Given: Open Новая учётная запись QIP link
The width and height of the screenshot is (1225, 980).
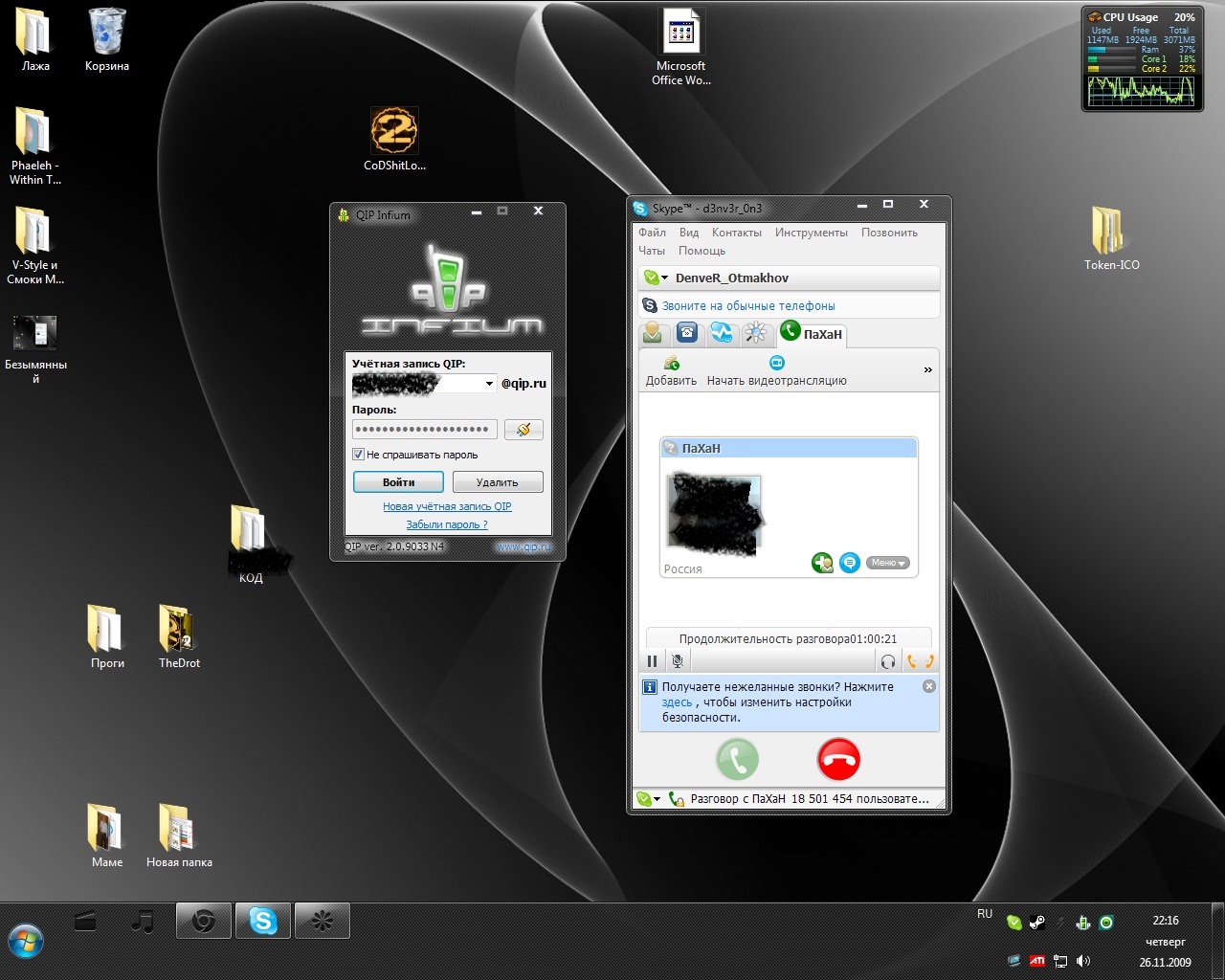Looking at the screenshot, I should (x=447, y=506).
